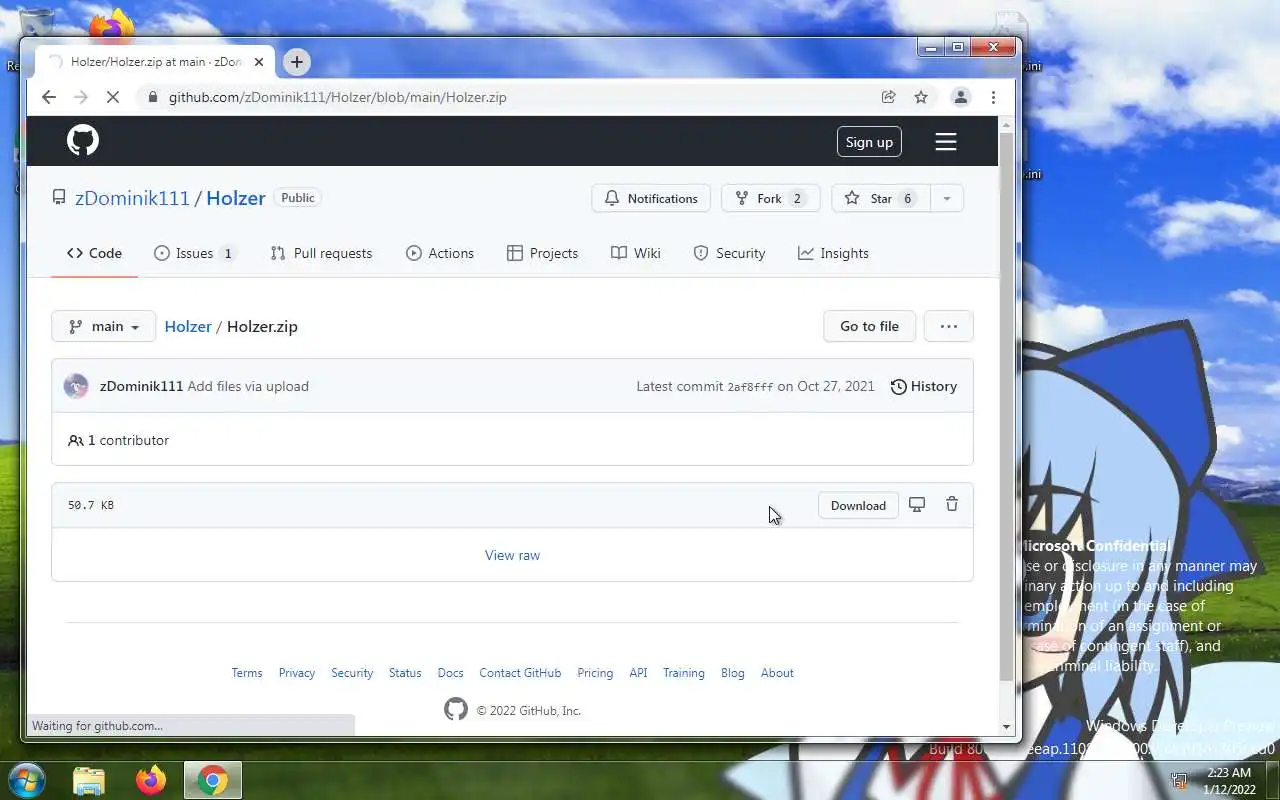The height and width of the screenshot is (800, 1280).
Task: Launch Firefox from taskbar
Action: (151, 780)
